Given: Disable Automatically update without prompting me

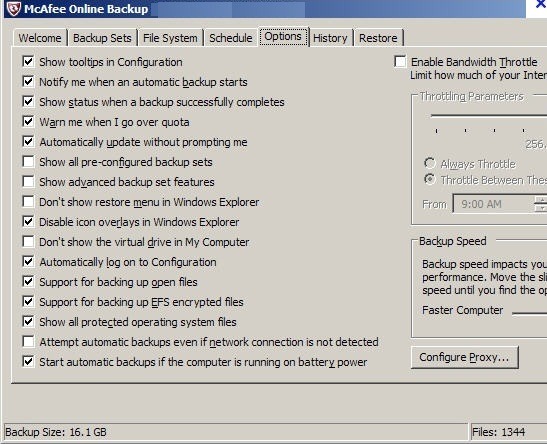Looking at the screenshot, I should click(x=28, y=142).
